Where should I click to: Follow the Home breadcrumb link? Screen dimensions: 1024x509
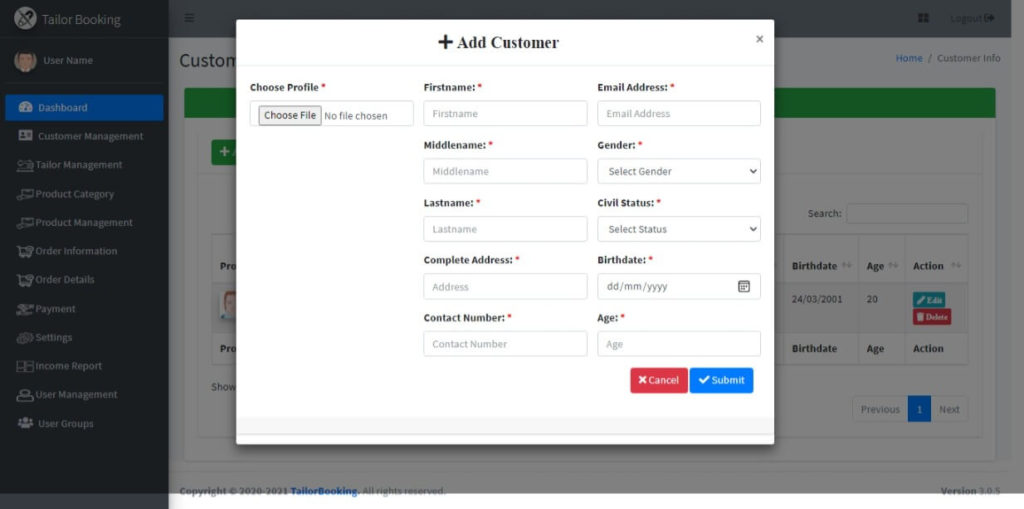[908, 58]
